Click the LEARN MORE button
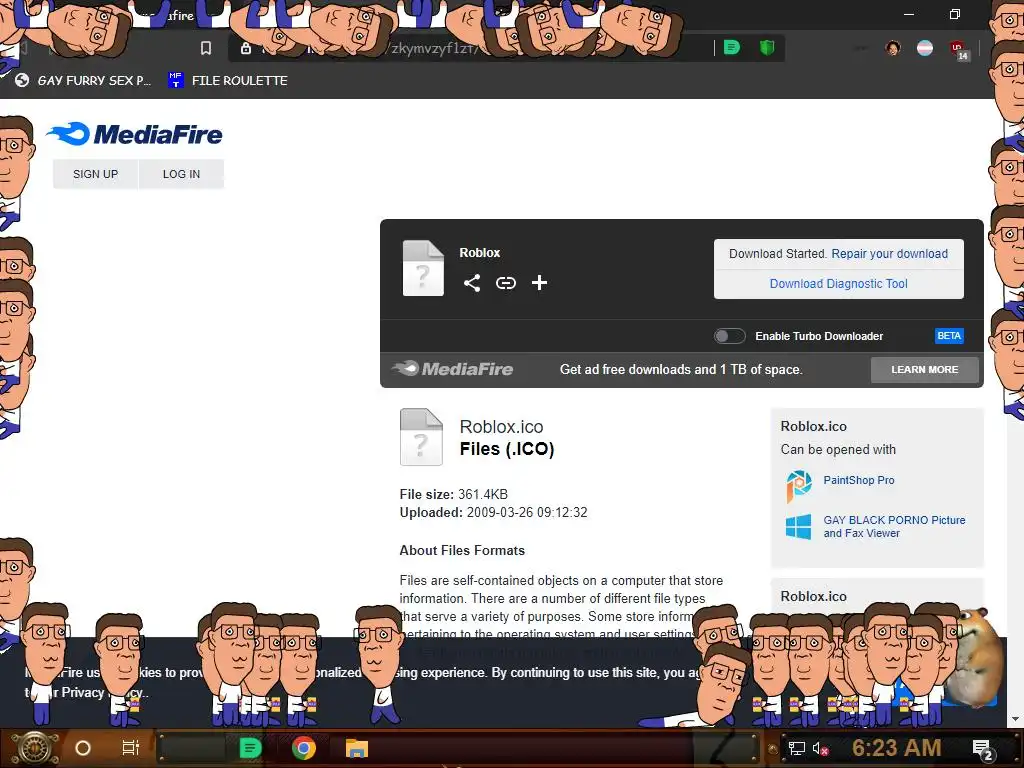Image resolution: width=1024 pixels, height=768 pixels. pyautogui.click(x=925, y=370)
